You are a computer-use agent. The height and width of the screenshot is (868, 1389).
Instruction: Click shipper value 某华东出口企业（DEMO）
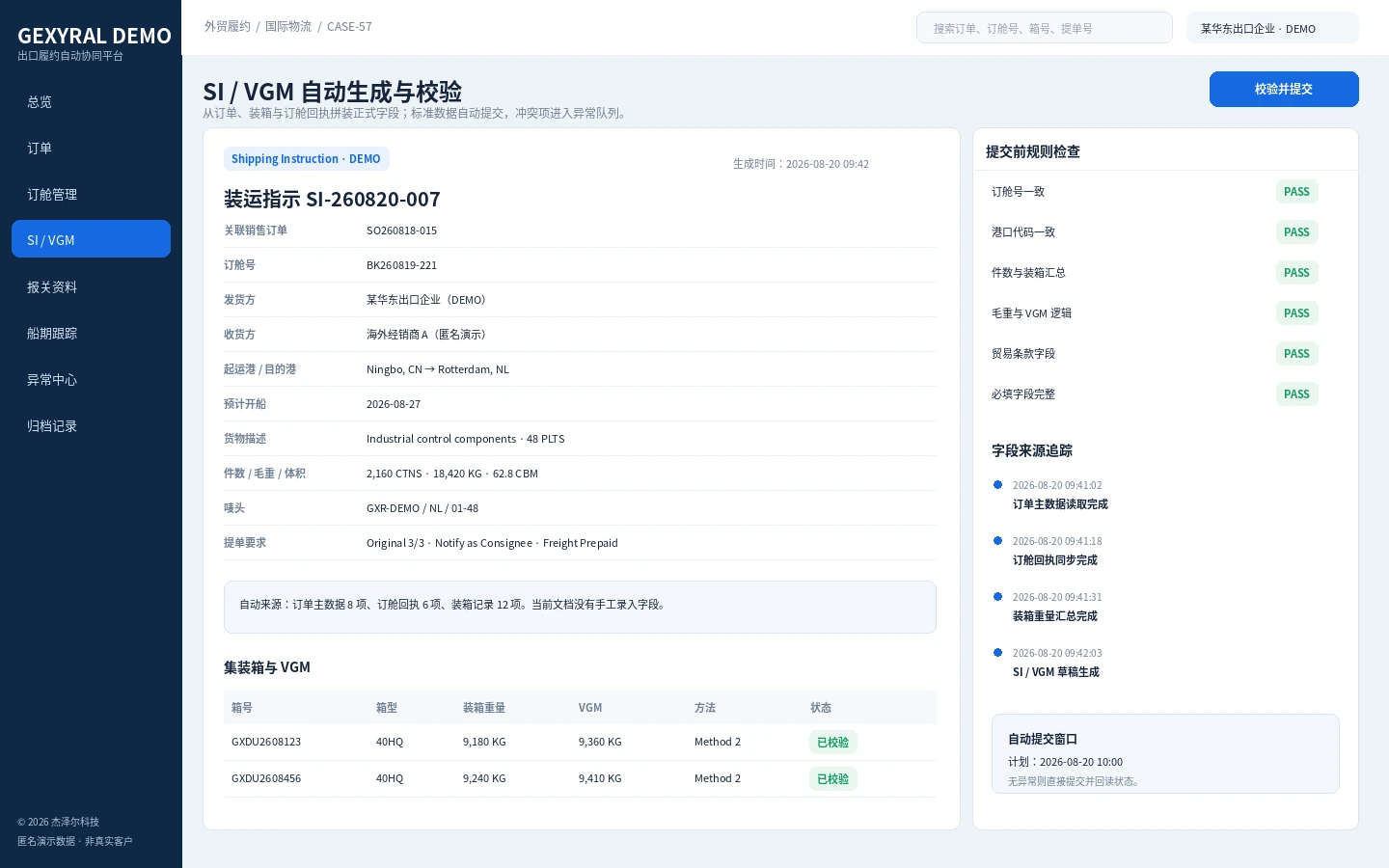tap(428, 300)
